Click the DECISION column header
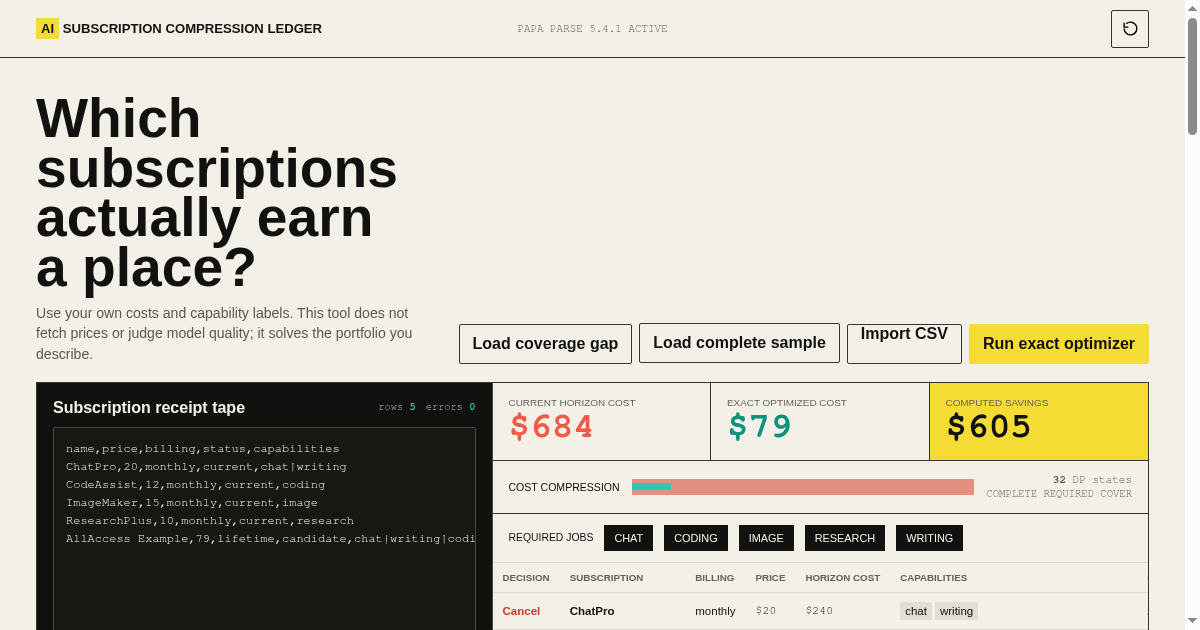 coord(526,578)
